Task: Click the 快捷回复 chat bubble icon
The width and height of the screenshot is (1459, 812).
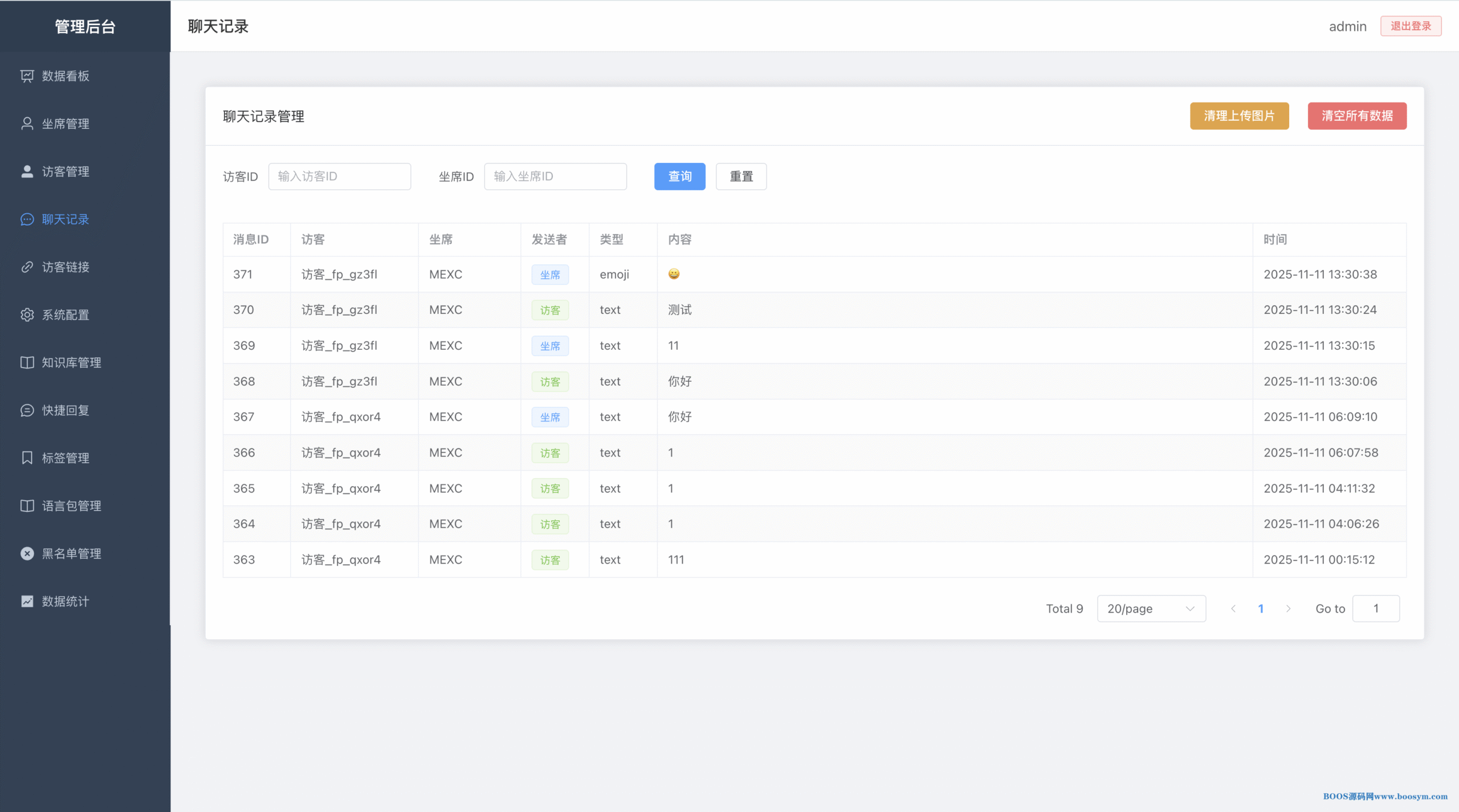Action: [x=27, y=410]
